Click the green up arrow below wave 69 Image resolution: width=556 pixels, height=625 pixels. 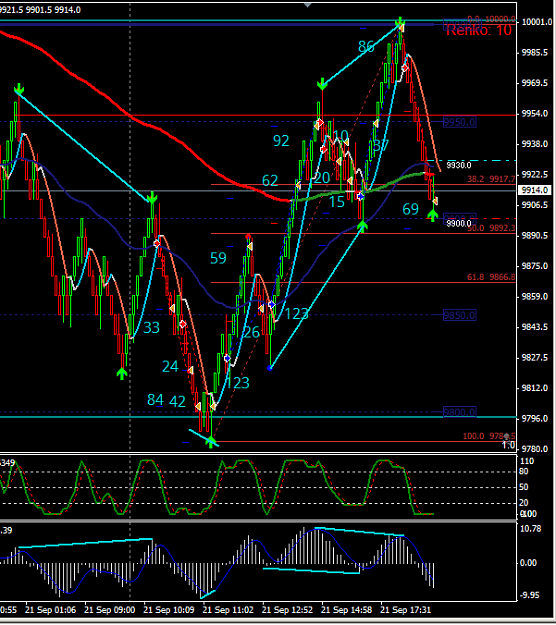(x=433, y=216)
